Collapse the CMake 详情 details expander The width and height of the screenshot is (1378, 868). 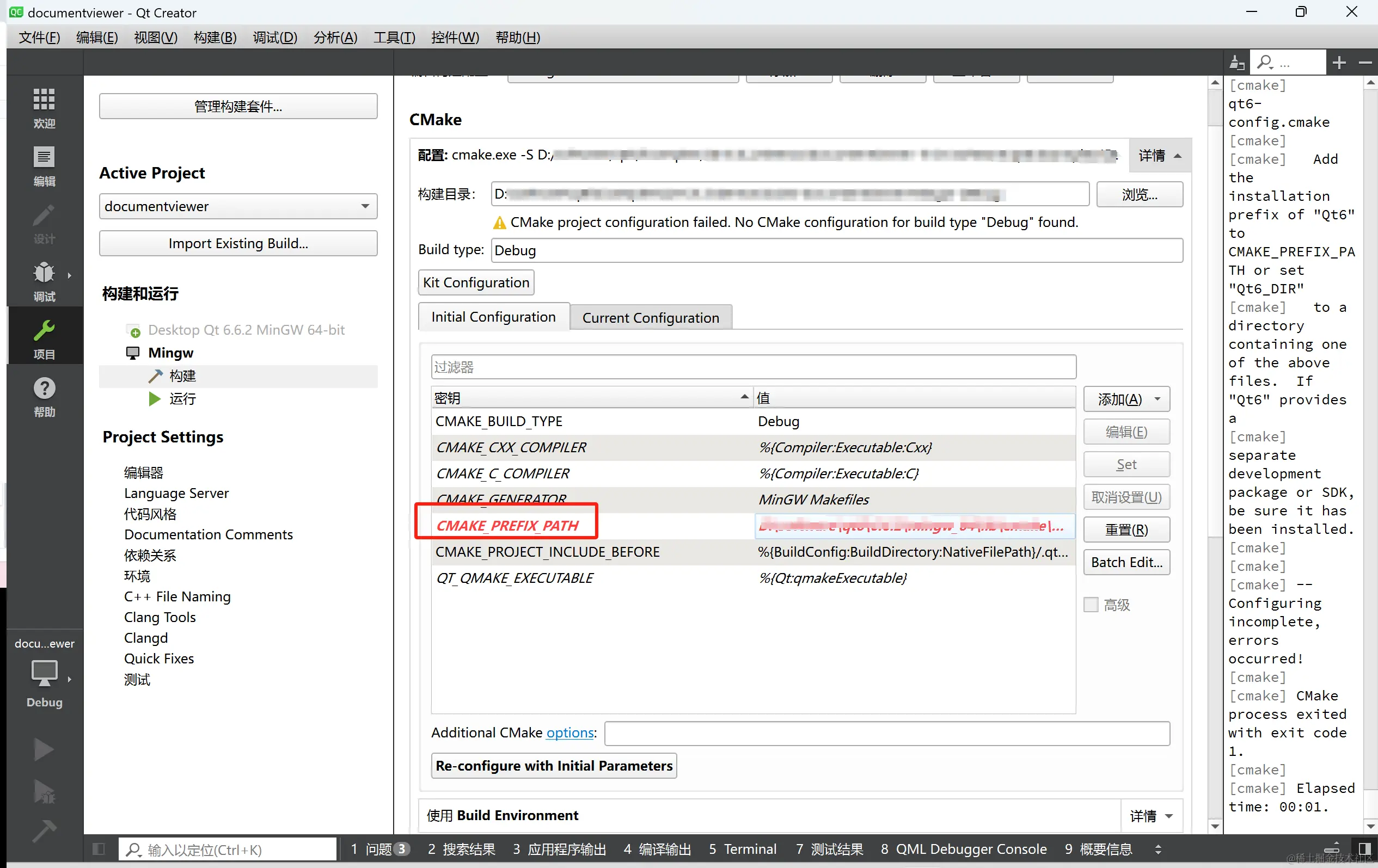1160,156
